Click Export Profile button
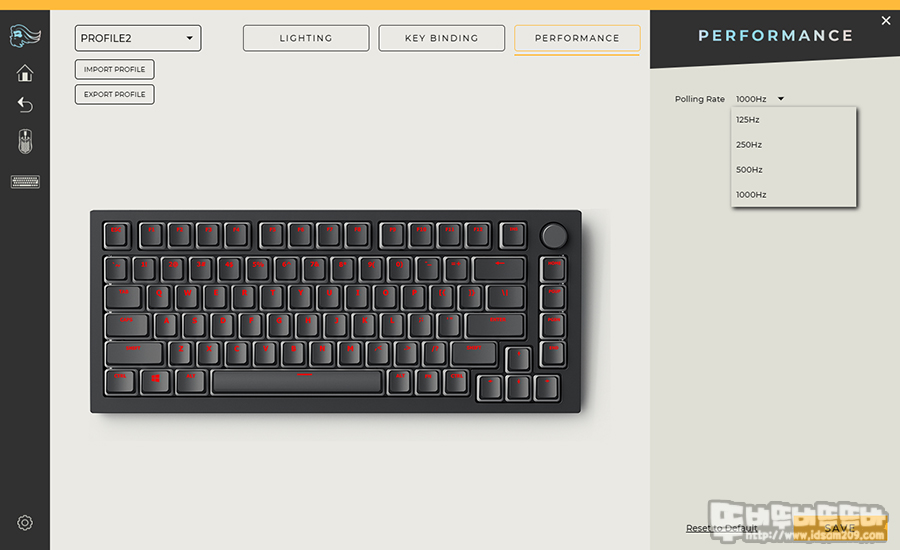The height and width of the screenshot is (550, 900). click(x=114, y=94)
